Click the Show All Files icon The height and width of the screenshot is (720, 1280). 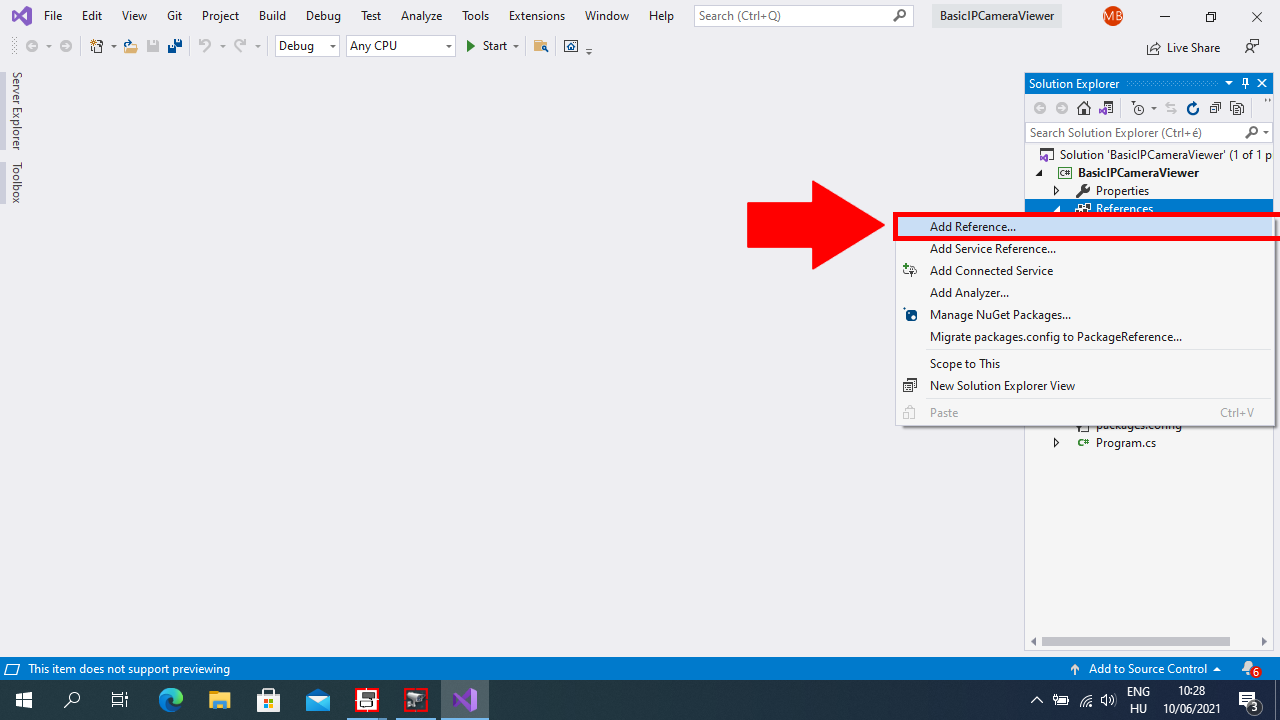coord(1237,108)
